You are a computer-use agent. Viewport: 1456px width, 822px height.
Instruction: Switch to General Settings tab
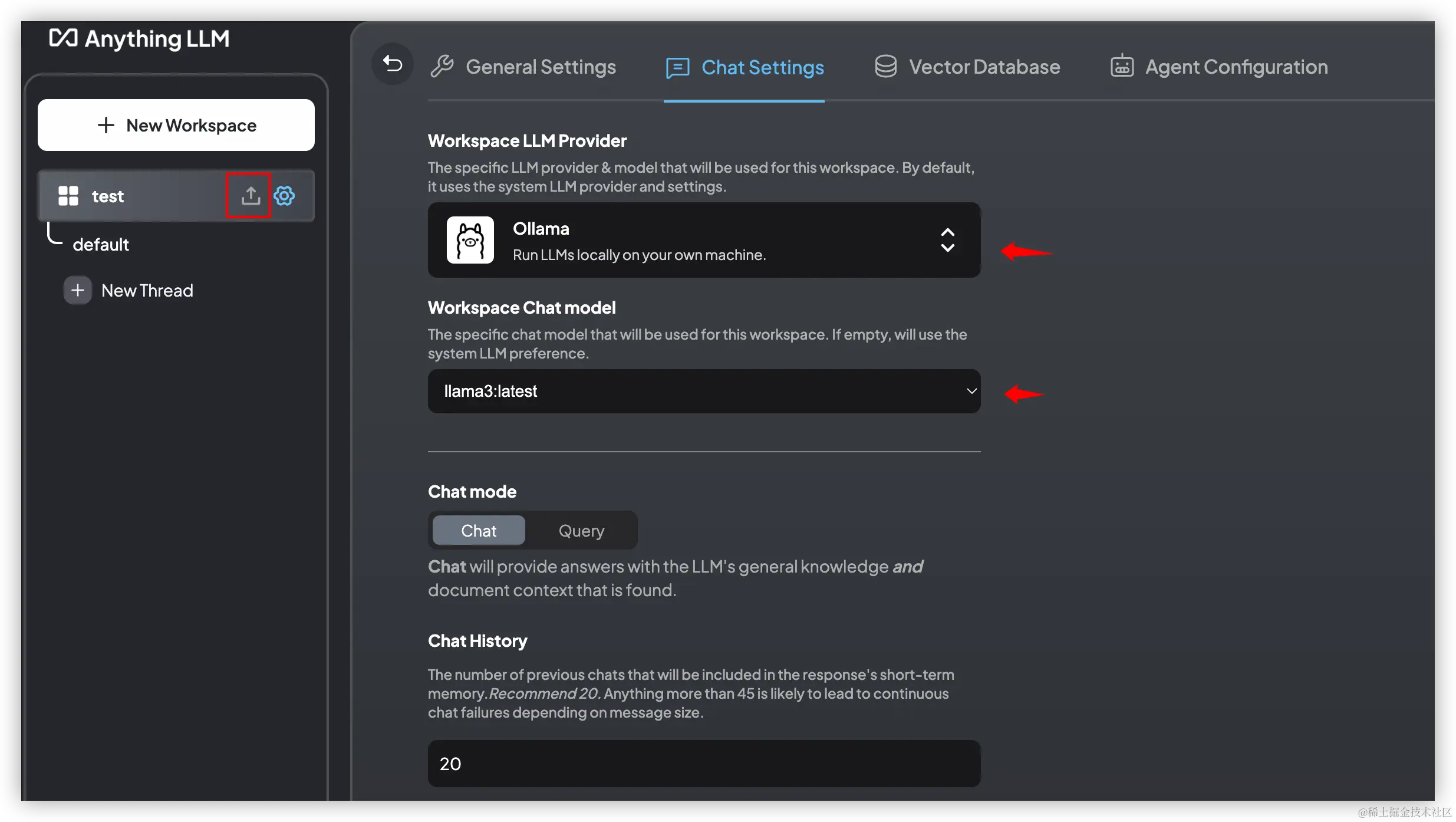pos(541,67)
